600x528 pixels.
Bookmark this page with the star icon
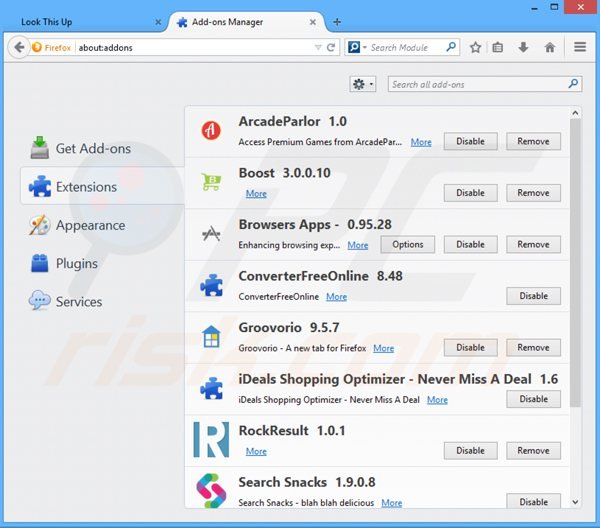click(x=476, y=47)
